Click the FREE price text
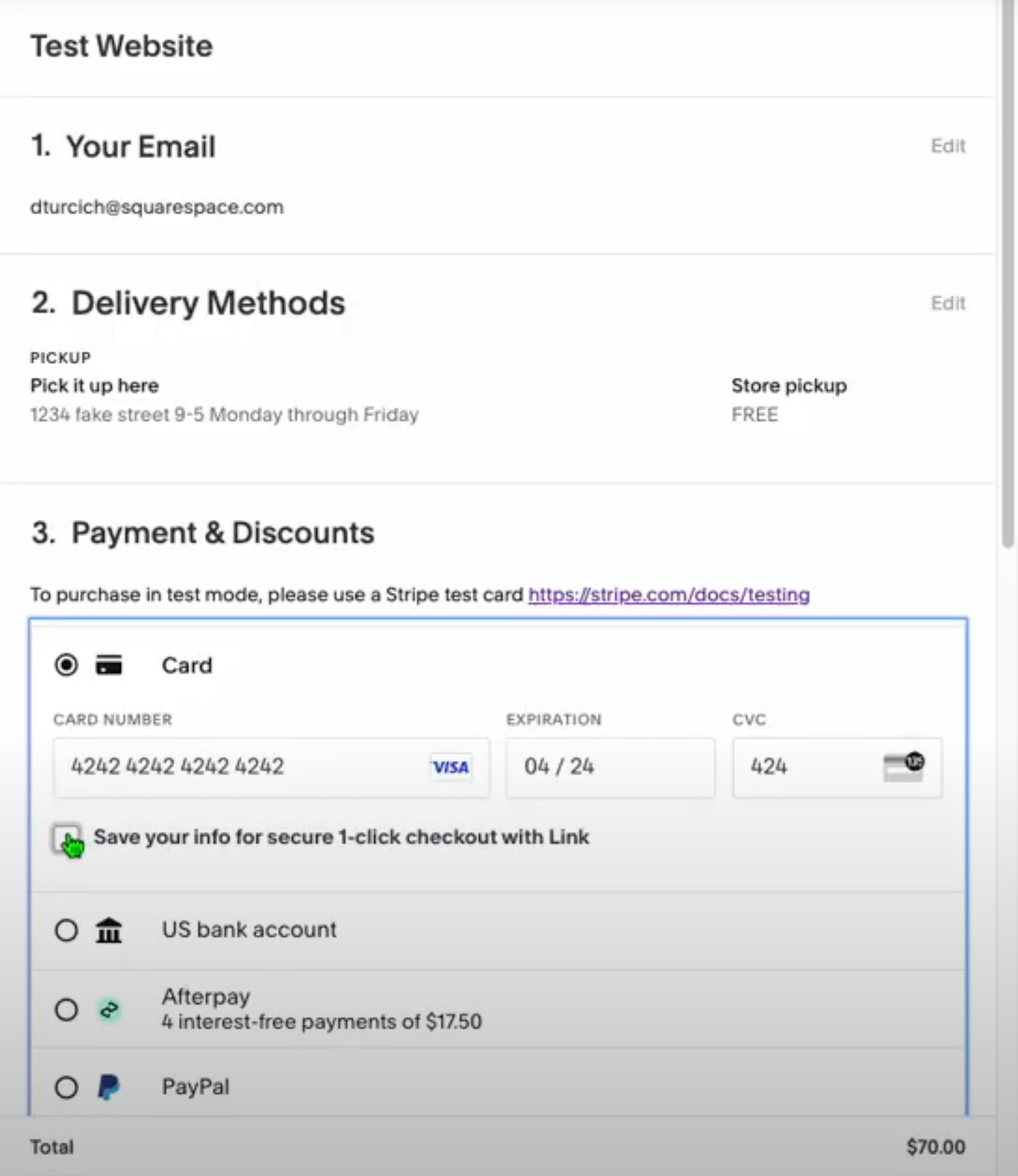This screenshot has width=1018, height=1176. tap(754, 414)
